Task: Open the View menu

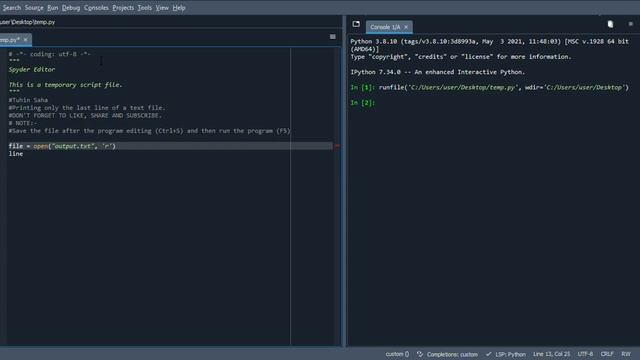Action: coord(162,8)
